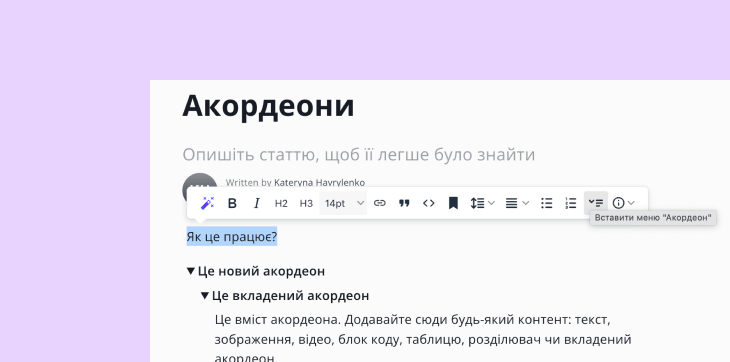Toggle bold formatting
Viewport: 730px width, 362px height.
click(x=232, y=203)
